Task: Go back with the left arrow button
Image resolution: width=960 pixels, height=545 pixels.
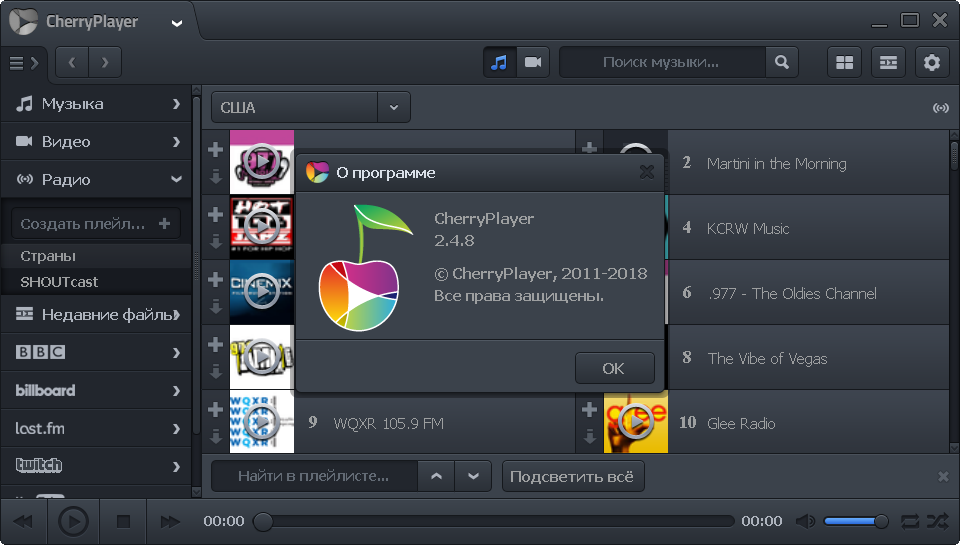Action: click(72, 62)
